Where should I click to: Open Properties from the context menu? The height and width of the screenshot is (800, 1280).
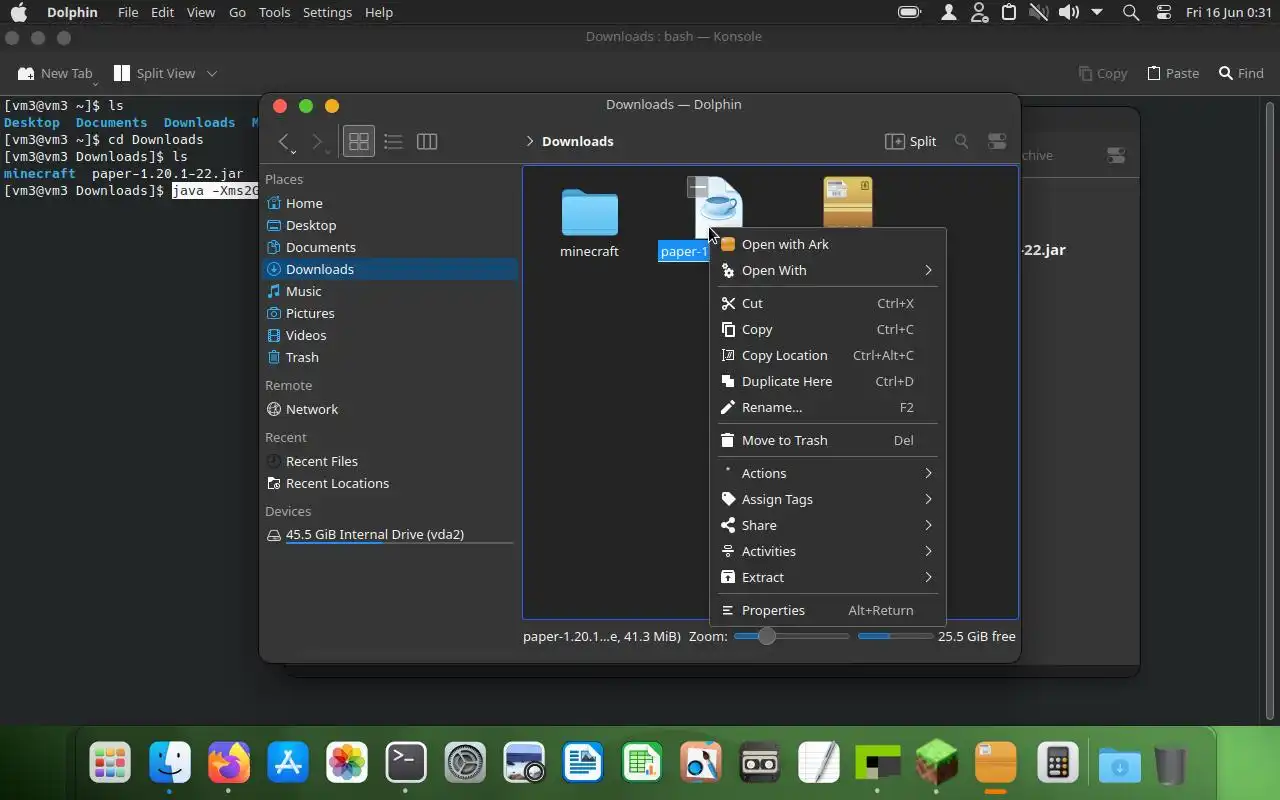point(828,610)
